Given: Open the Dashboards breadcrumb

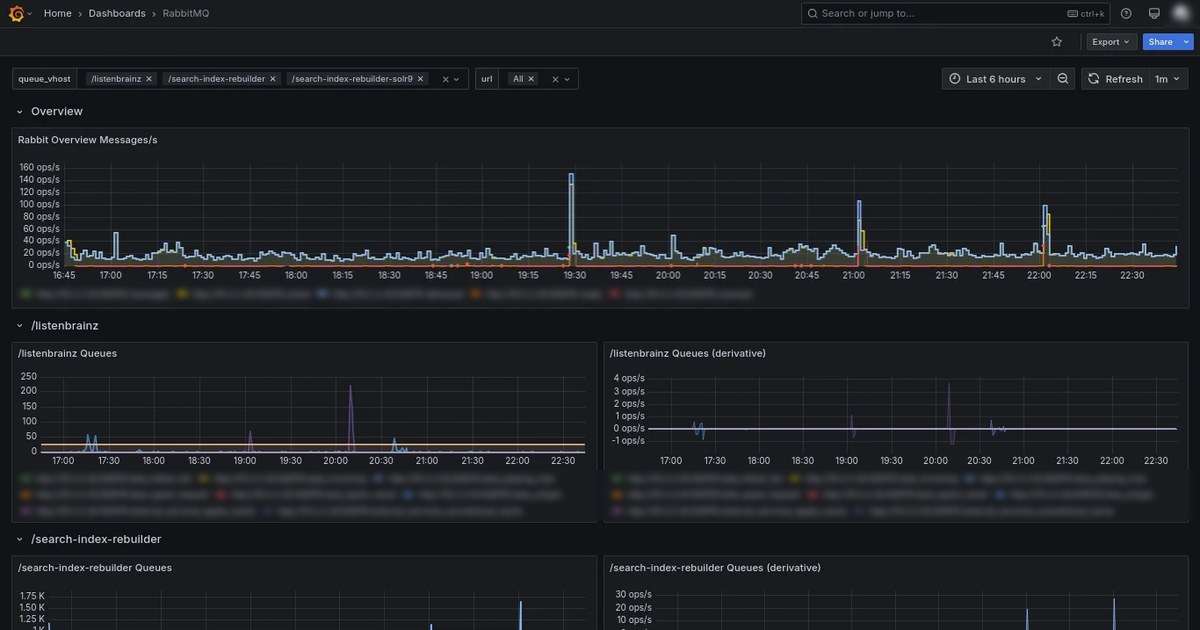Looking at the screenshot, I should pos(116,13).
